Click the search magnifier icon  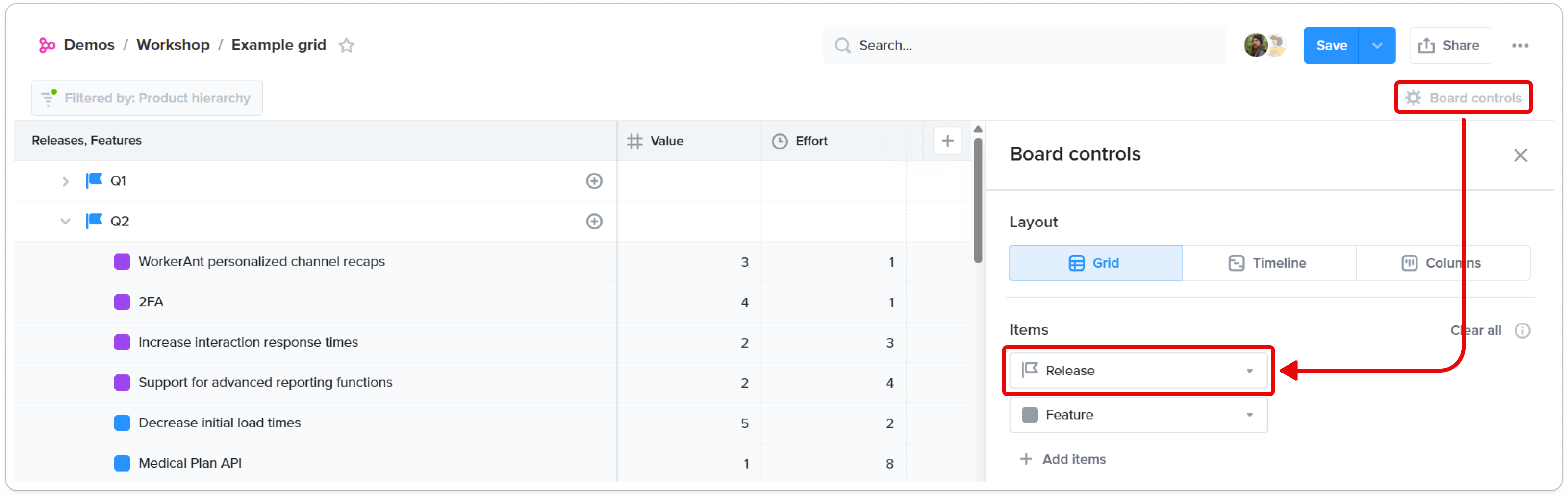(x=842, y=45)
